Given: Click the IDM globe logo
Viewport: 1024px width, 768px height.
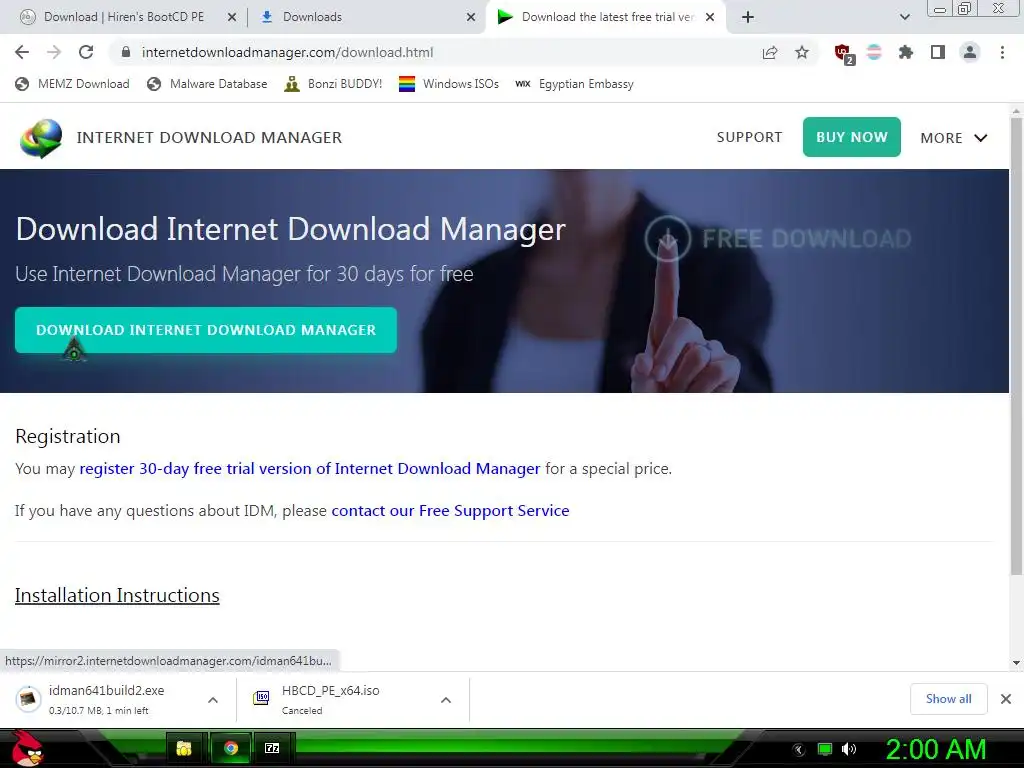Looking at the screenshot, I should (40, 138).
